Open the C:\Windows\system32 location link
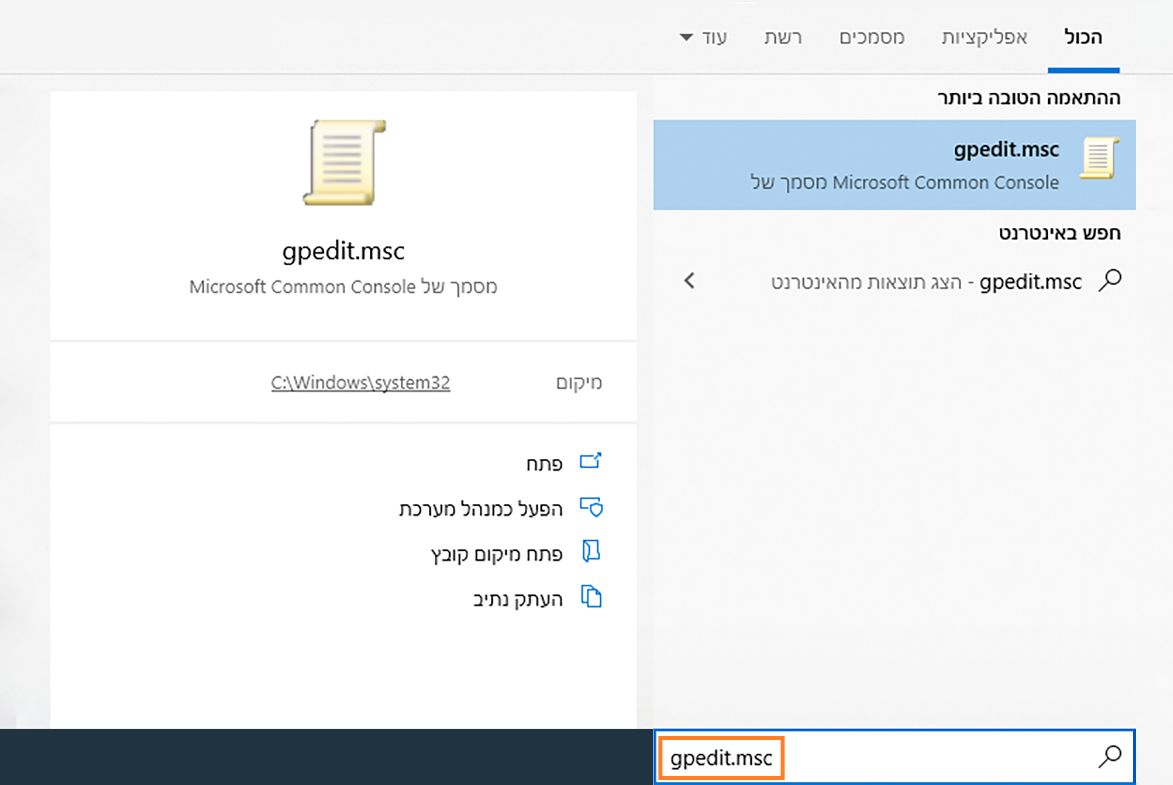This screenshot has height=785, width=1173. click(361, 382)
